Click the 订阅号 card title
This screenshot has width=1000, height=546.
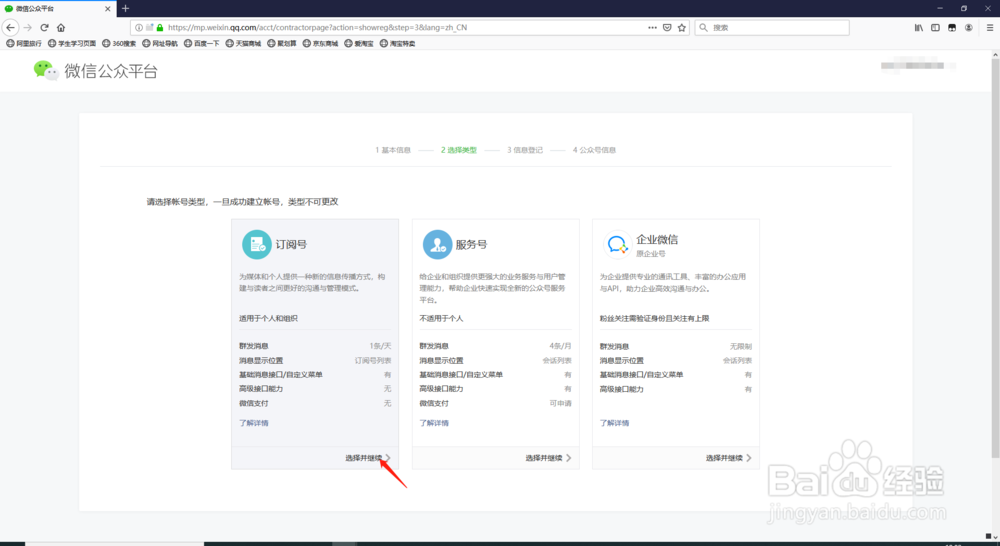pyautogui.click(x=291, y=244)
